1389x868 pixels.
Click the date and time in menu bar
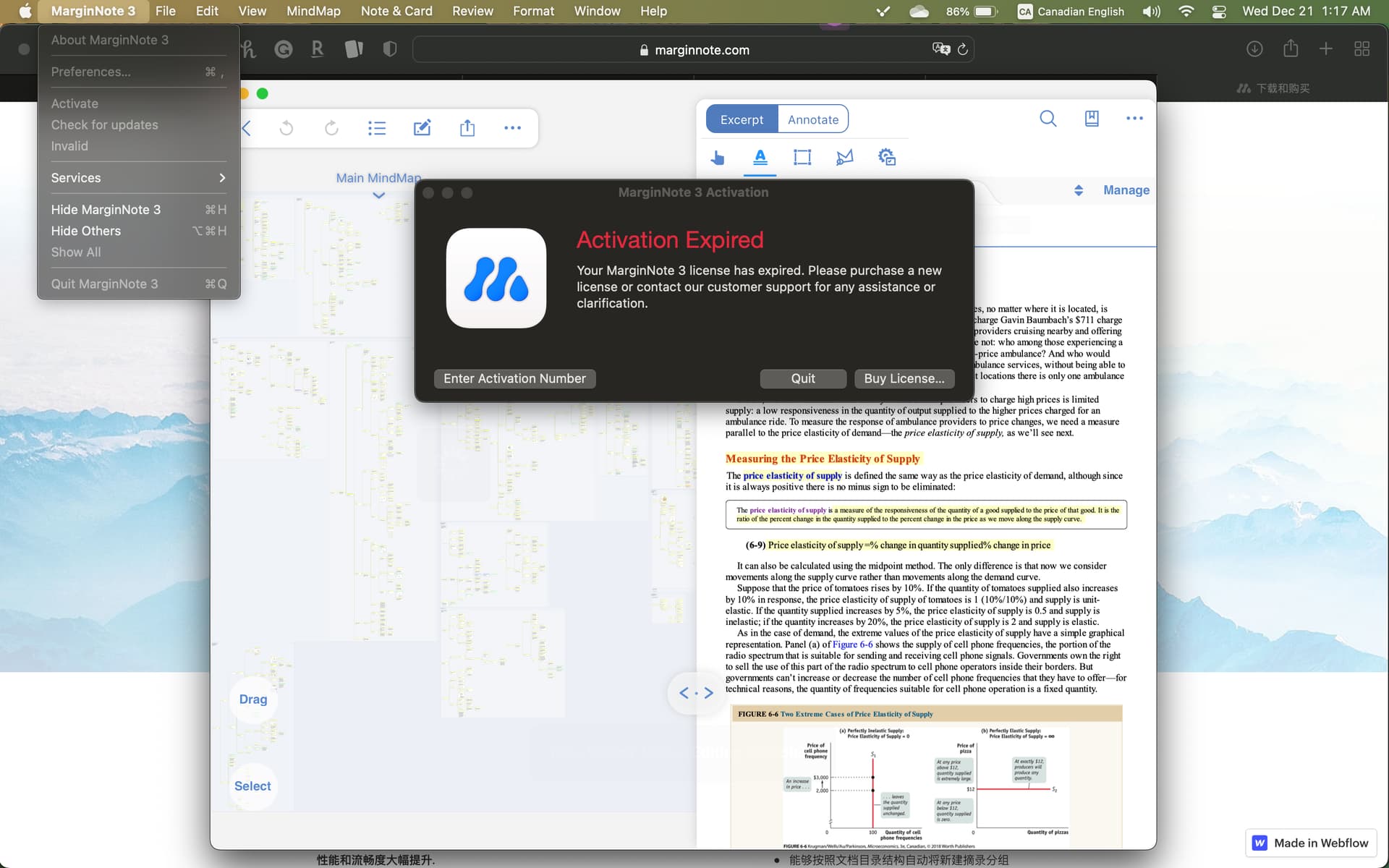(1306, 11)
